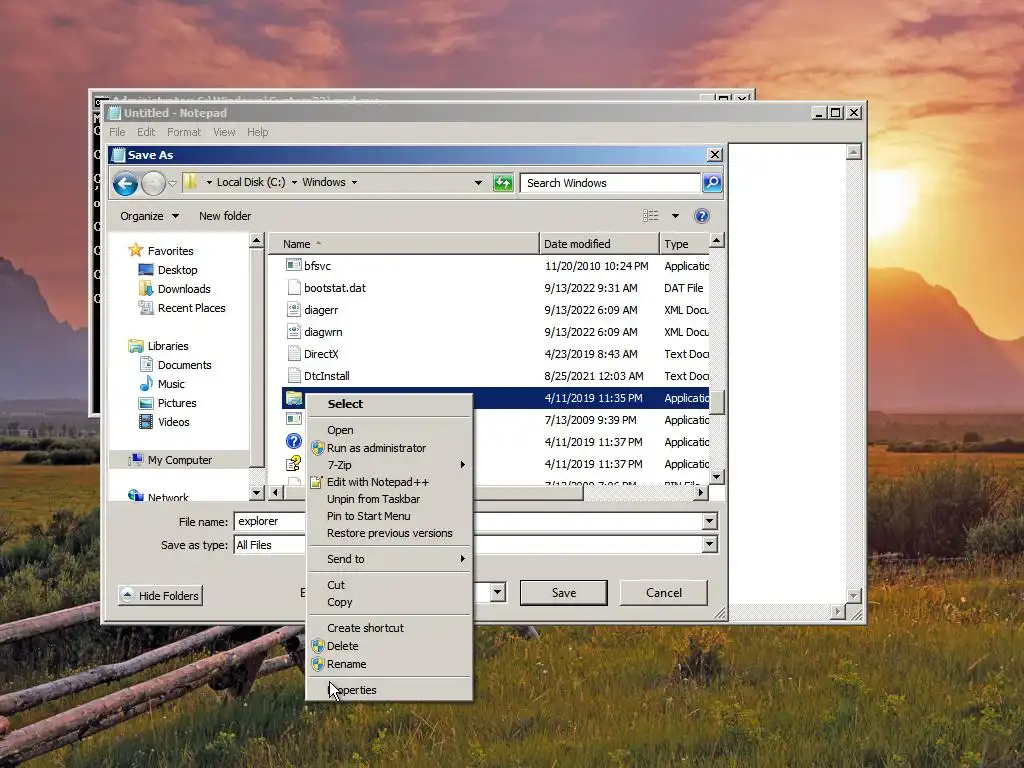The width and height of the screenshot is (1024, 768).
Task: Click the DtcInstall text file icon
Action: click(294, 376)
